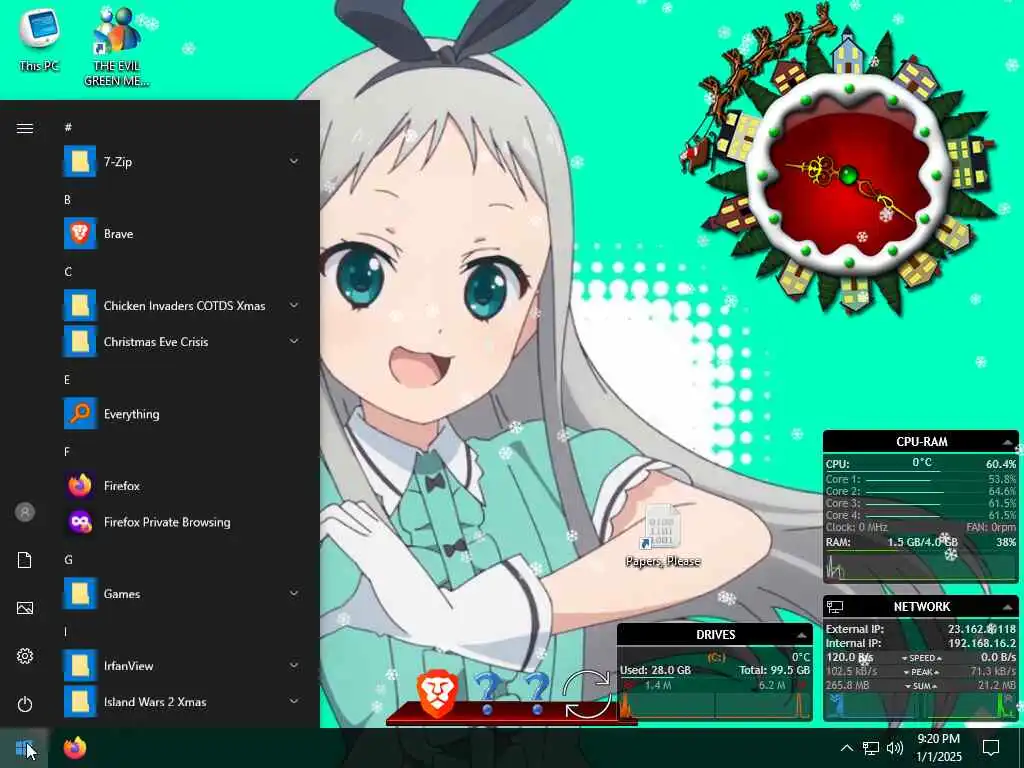1024x768 pixels.
Task: Launch Firefox from the Start menu list
Action: tap(183, 485)
